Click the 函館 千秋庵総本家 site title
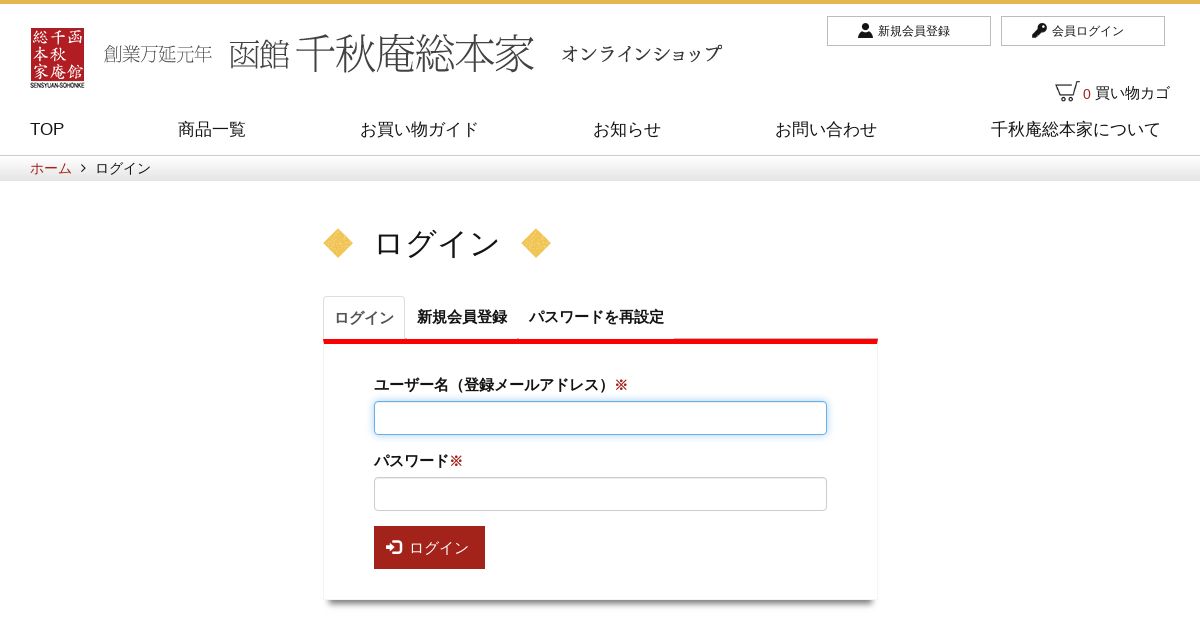The height and width of the screenshot is (630, 1200). point(381,54)
